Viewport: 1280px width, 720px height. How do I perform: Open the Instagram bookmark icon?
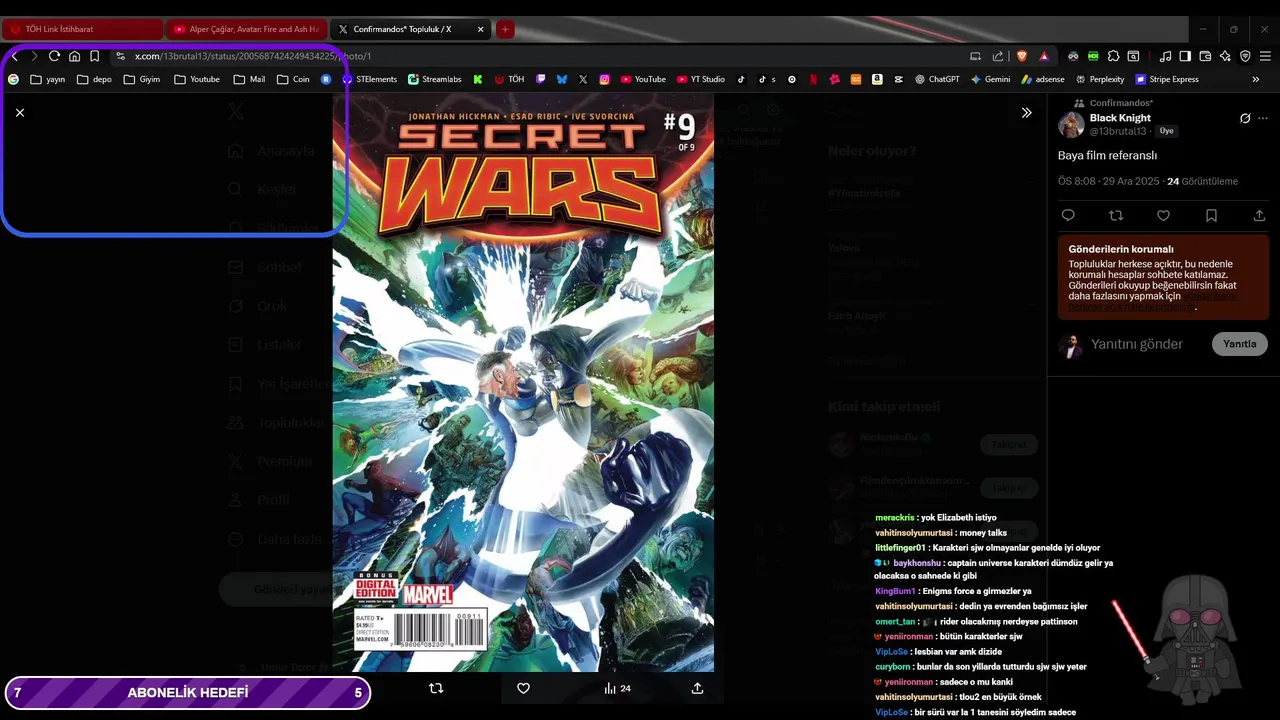point(605,79)
